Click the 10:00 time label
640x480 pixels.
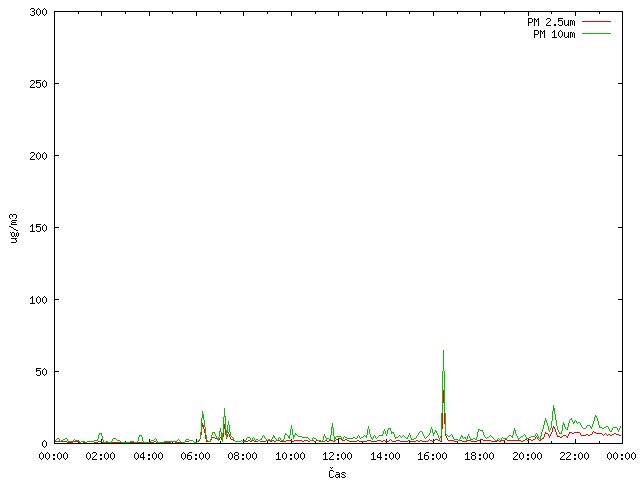tap(290, 456)
